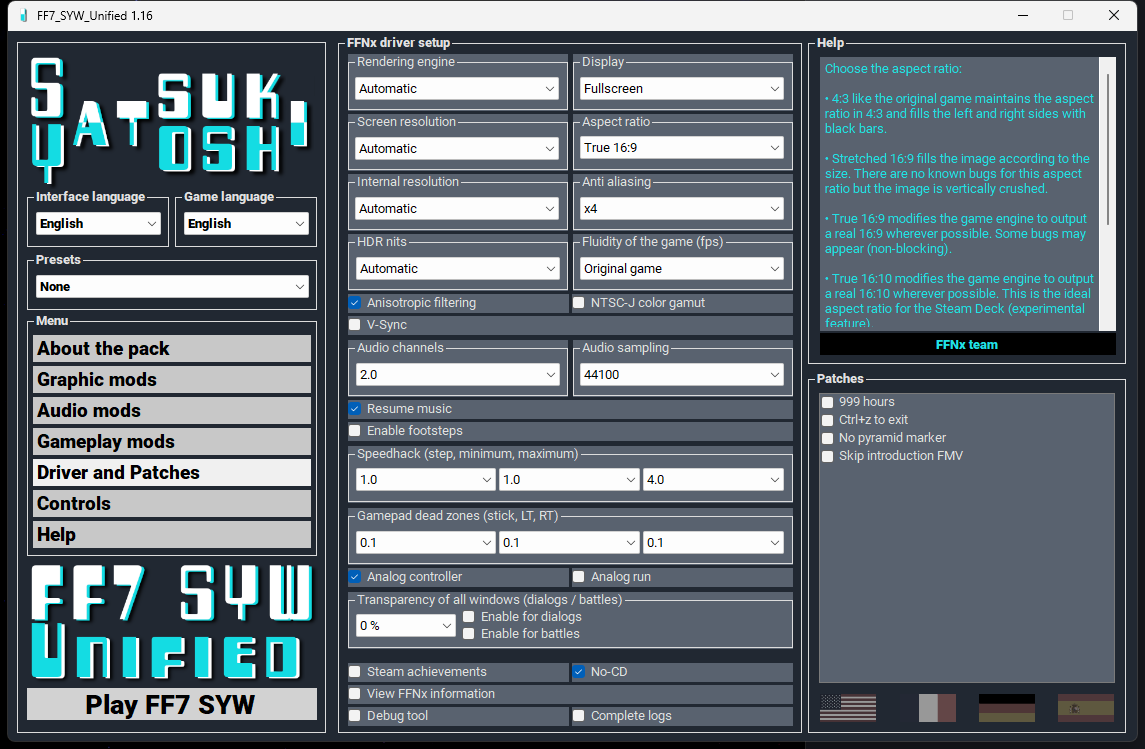Open gamepad RT dead zone dropdown
The height and width of the screenshot is (749, 1145).
713,542
